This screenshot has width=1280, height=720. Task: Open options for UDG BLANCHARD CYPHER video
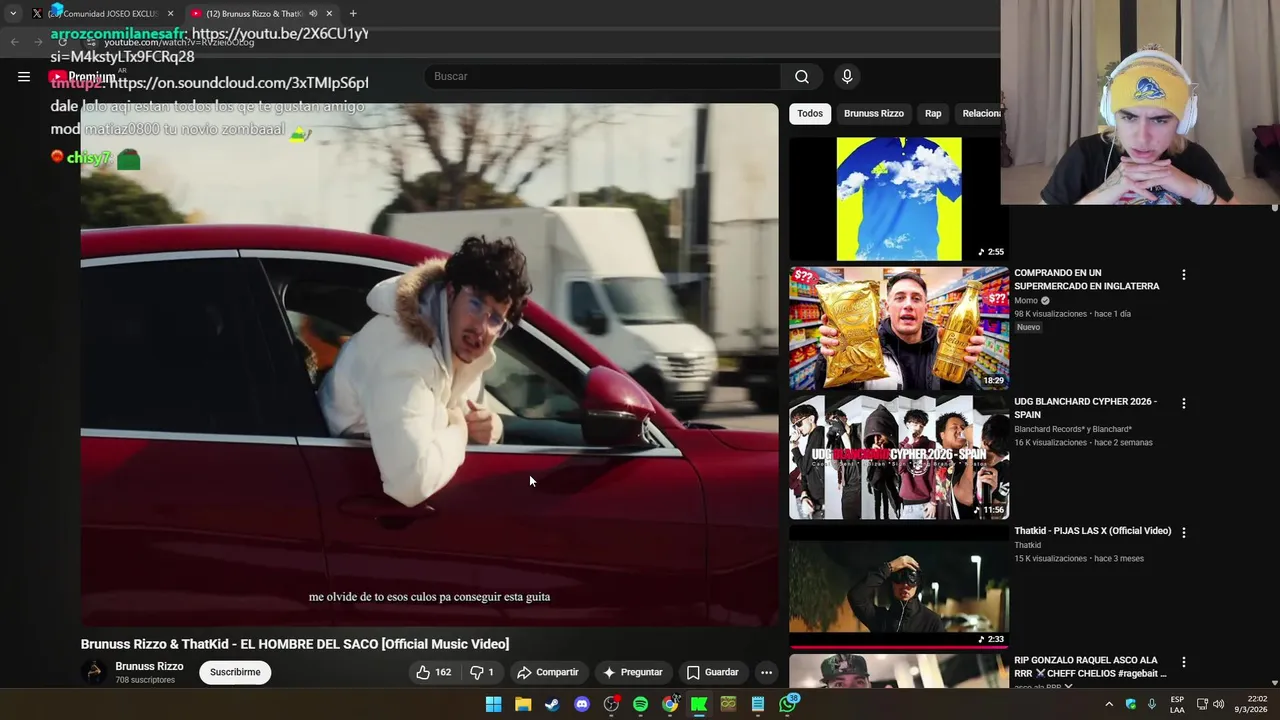(1184, 403)
